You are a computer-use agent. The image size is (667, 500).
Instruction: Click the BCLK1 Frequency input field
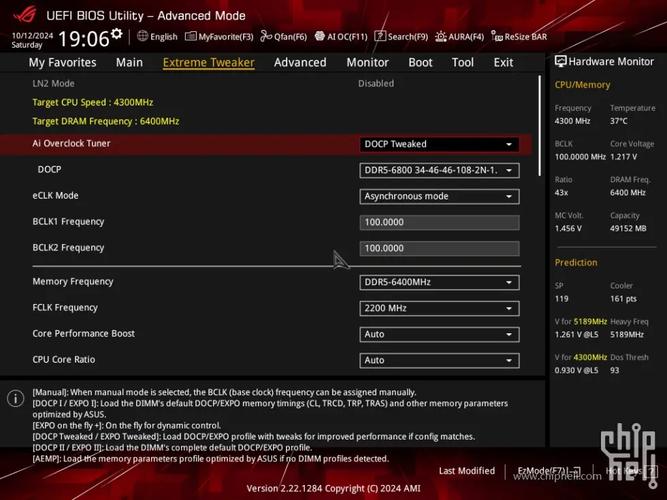pos(439,222)
